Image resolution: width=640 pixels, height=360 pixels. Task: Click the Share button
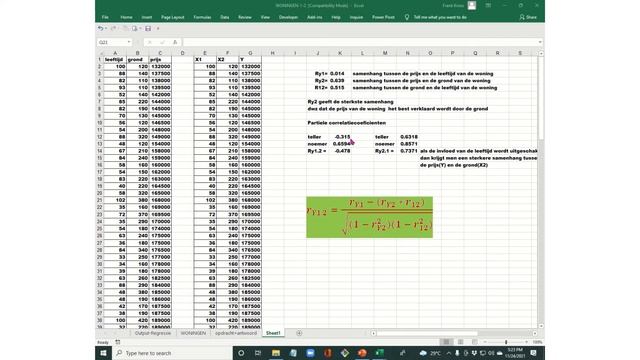(528, 17)
